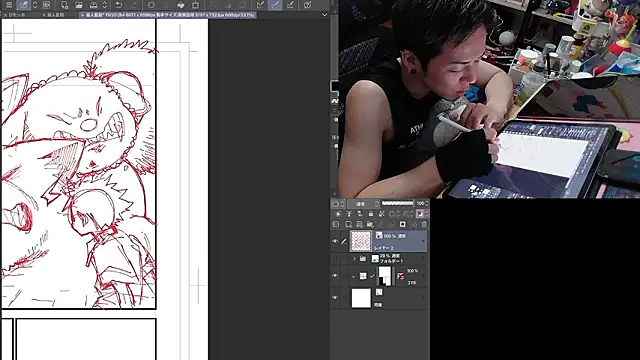Toggle lock transparent pixels icon
The width and height of the screenshot is (640, 360).
[x=381, y=214]
